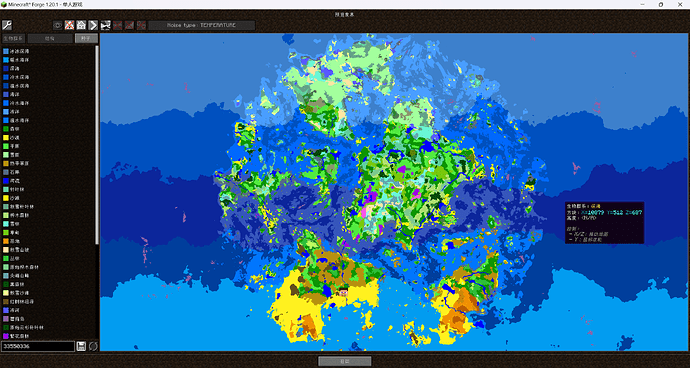Image resolution: width=690 pixels, height=368 pixels.
Task: Select the 原始桦木森林 biome row
Action: [48, 267]
